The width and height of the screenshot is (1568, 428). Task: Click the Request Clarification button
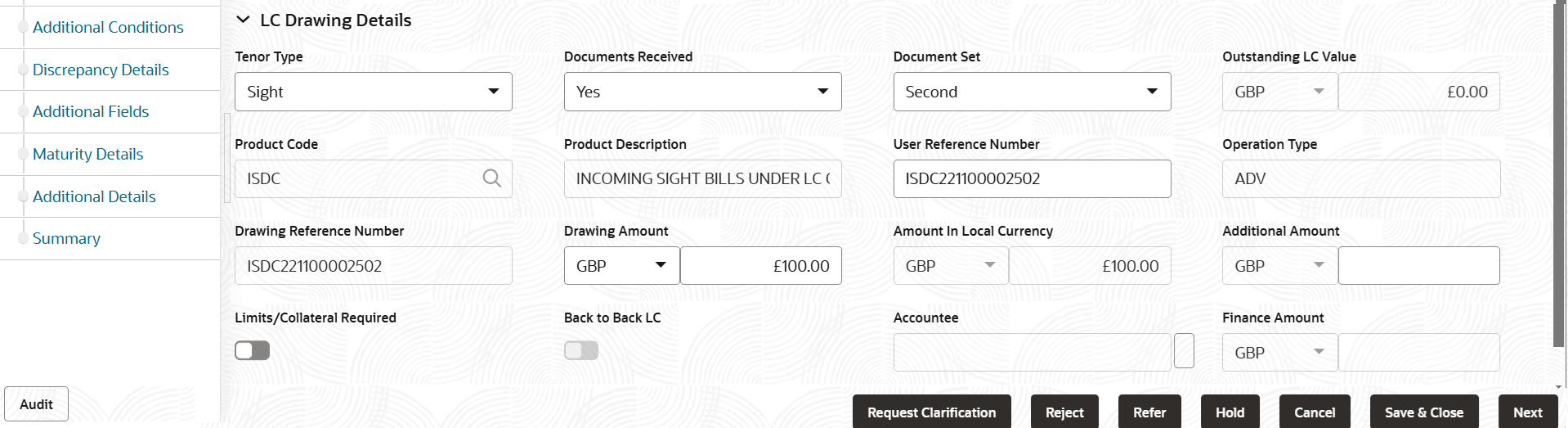[931, 412]
